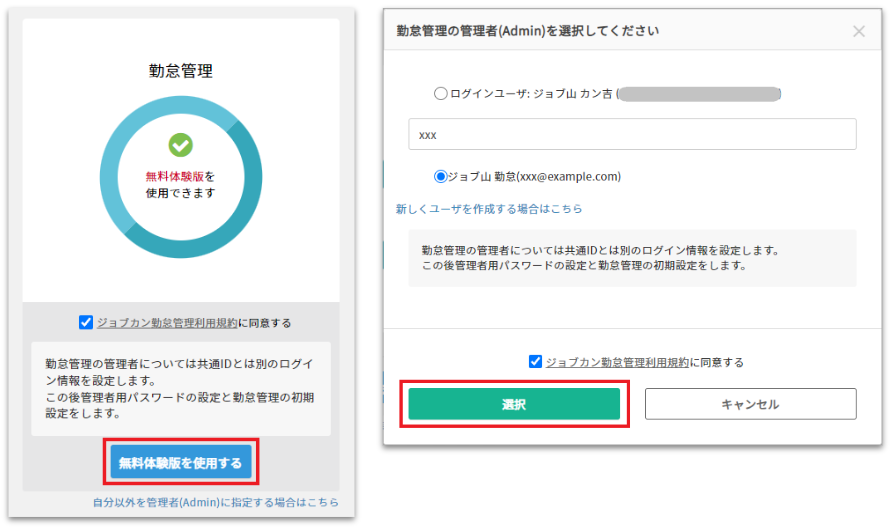The width and height of the screenshot is (893, 530).
Task: Click the admin login info note in the left card
Action: (x=180, y=389)
